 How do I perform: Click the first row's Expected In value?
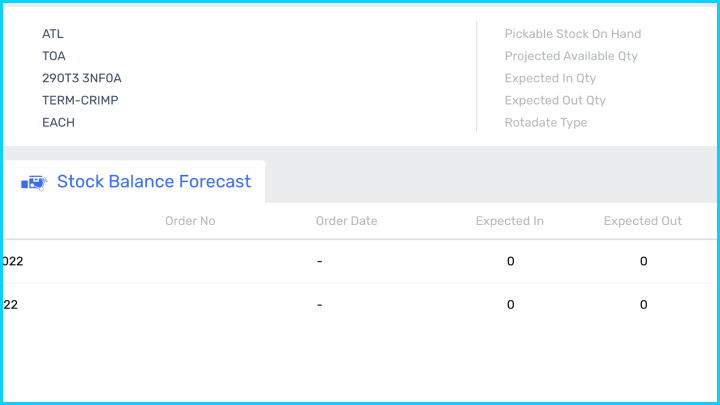[x=510, y=262]
